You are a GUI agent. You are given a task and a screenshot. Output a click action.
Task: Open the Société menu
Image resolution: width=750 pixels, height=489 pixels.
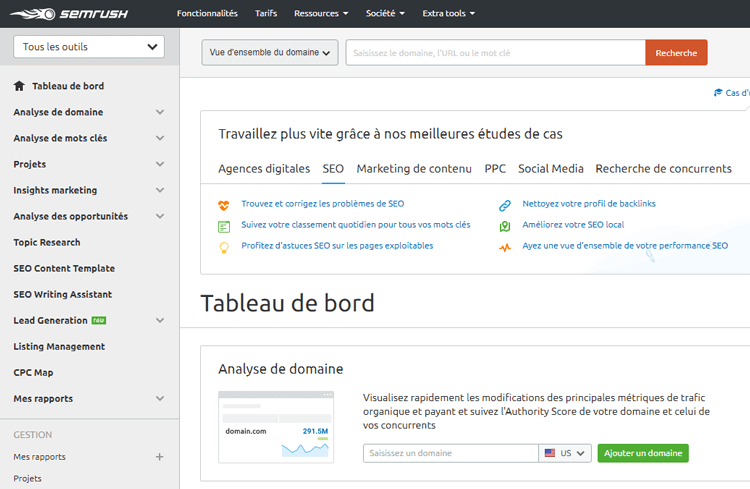[385, 13]
